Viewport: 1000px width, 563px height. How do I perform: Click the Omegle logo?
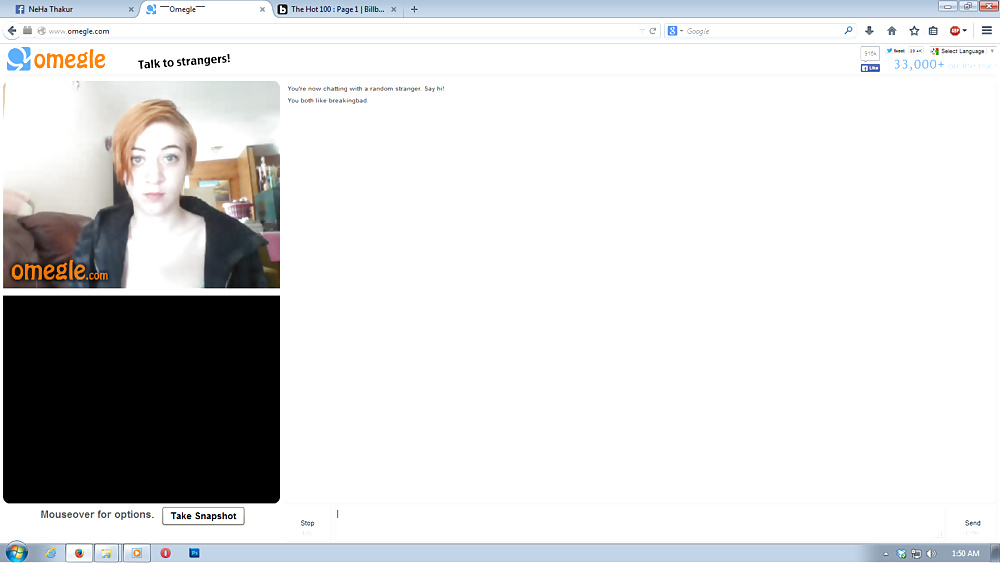pyautogui.click(x=56, y=59)
